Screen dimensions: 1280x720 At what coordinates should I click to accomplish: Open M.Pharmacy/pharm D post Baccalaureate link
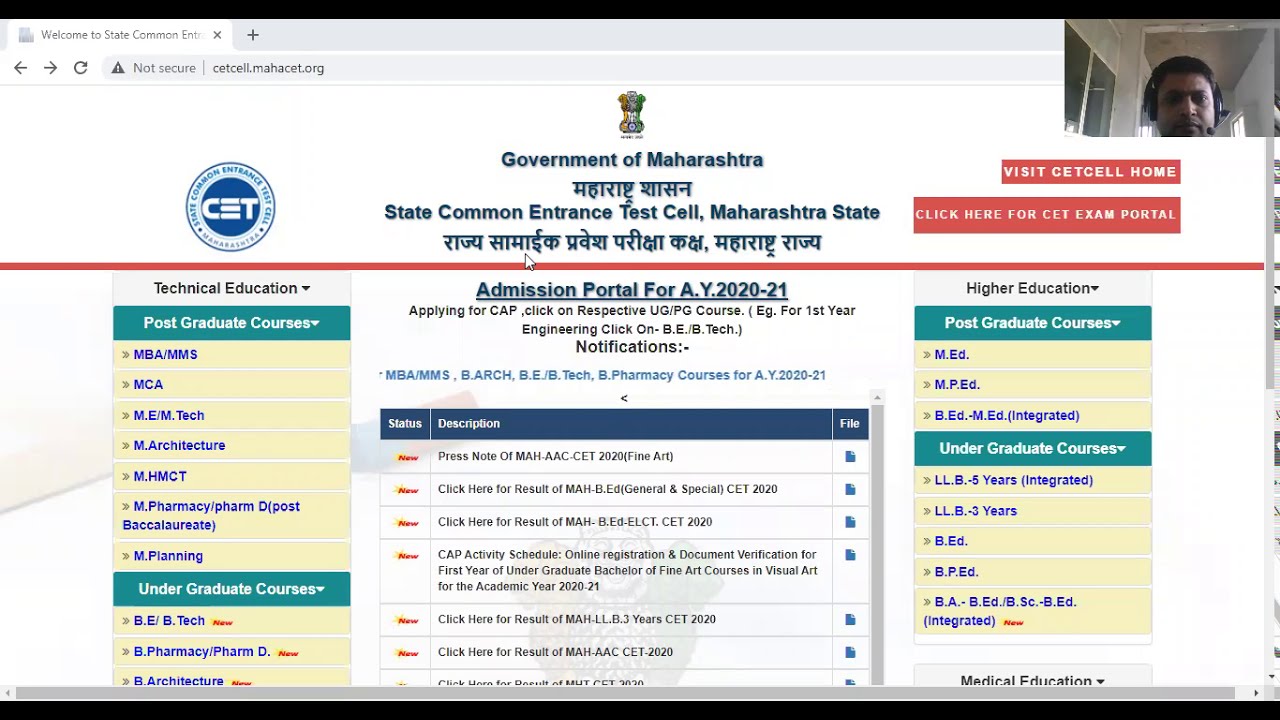tap(211, 516)
